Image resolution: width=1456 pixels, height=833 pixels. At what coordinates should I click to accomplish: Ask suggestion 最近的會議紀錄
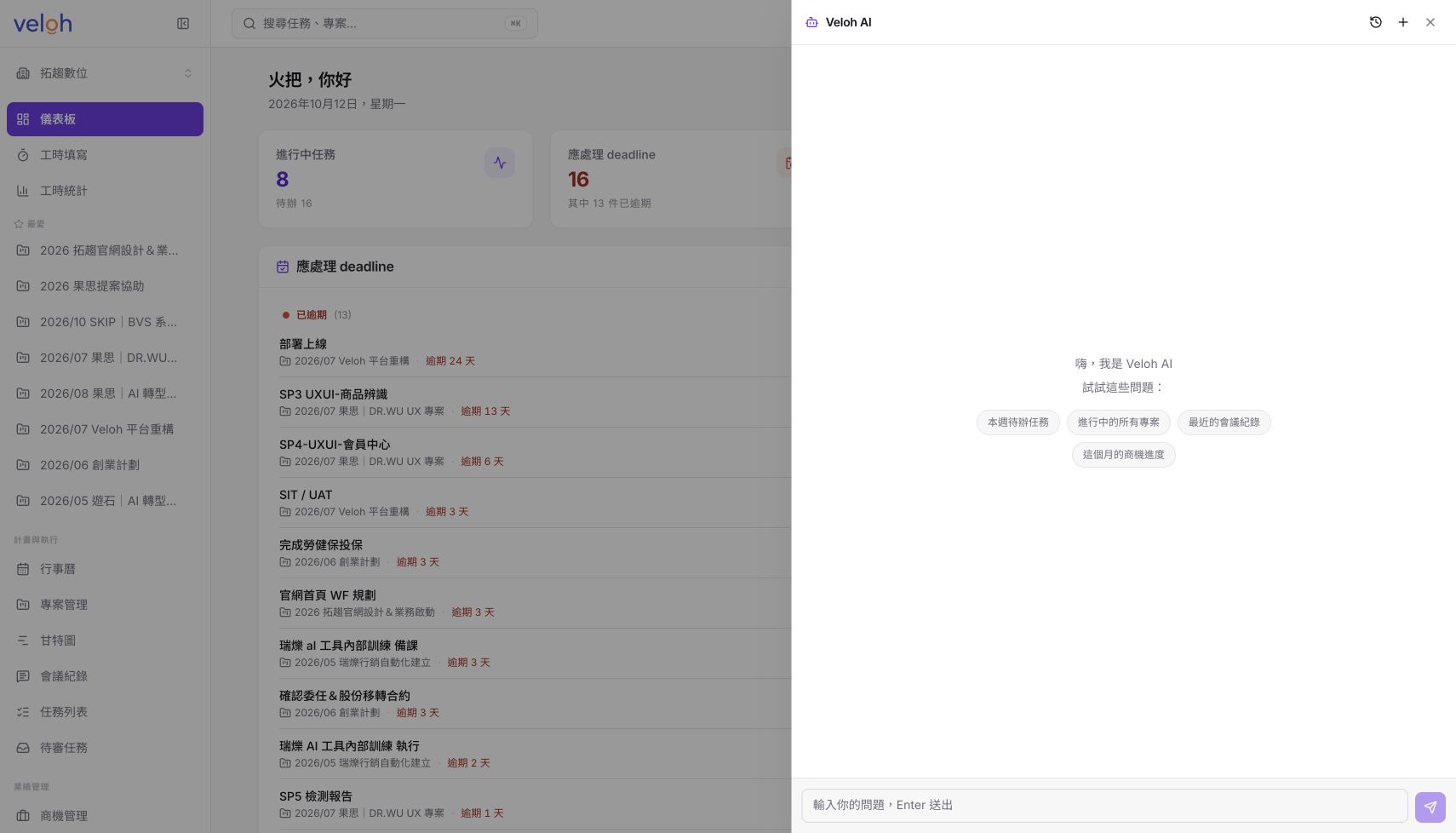click(1224, 422)
